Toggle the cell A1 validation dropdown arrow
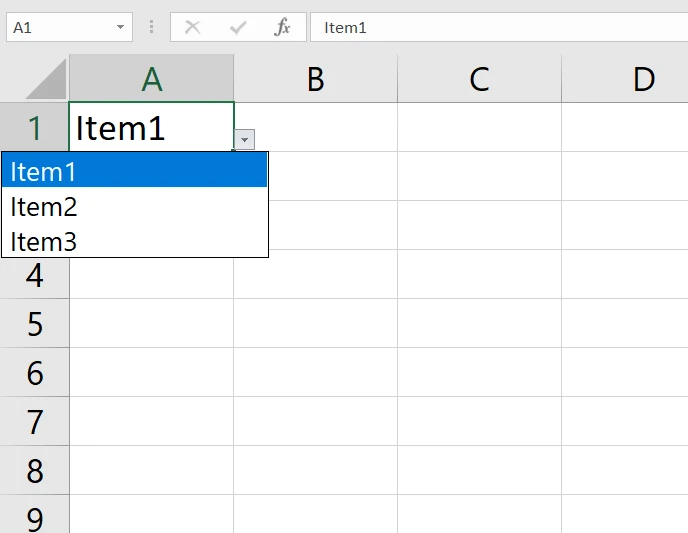This screenshot has width=688, height=533. pos(245,140)
